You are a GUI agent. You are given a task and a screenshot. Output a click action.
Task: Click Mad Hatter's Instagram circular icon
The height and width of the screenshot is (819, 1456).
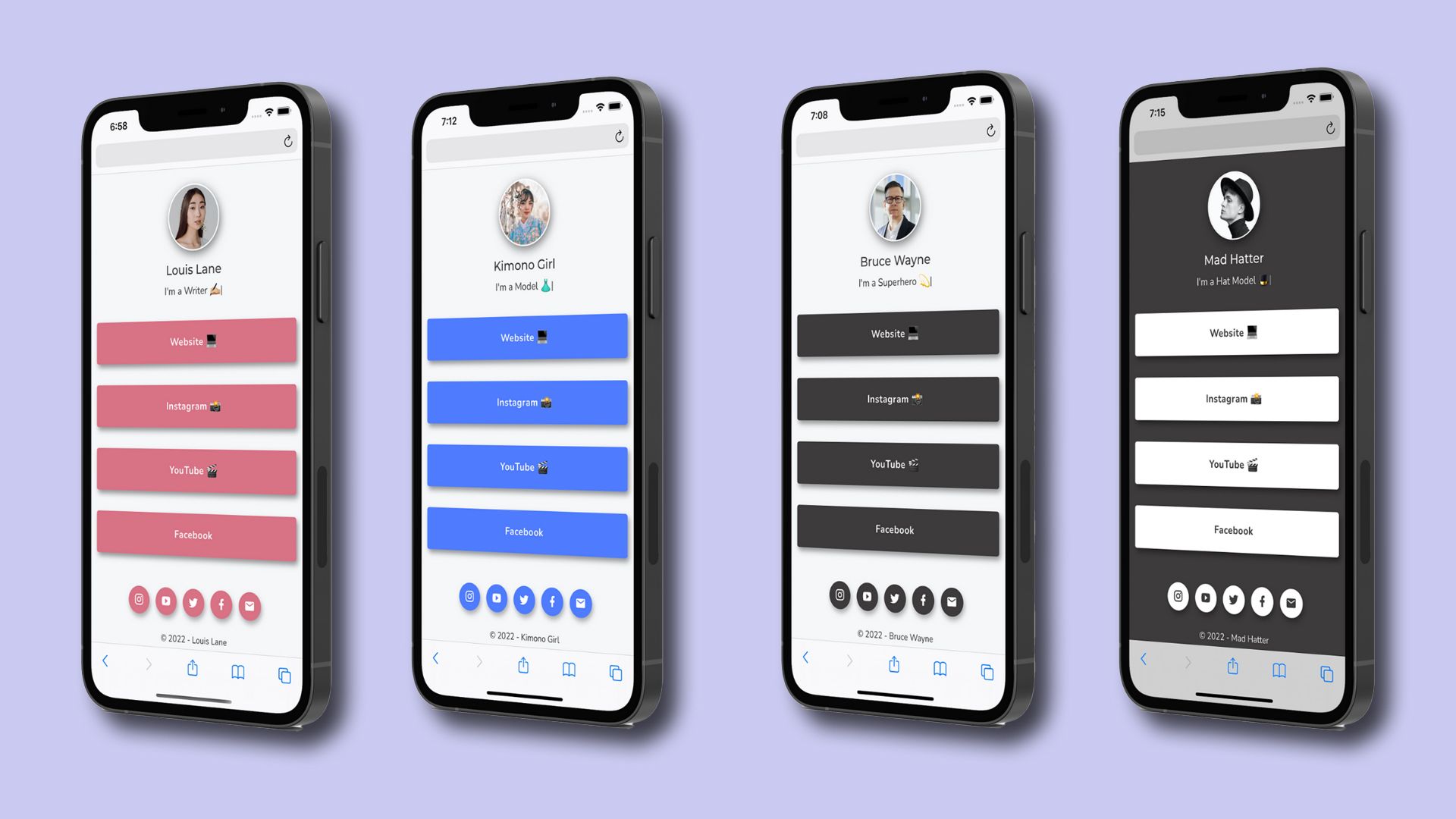point(1178,597)
